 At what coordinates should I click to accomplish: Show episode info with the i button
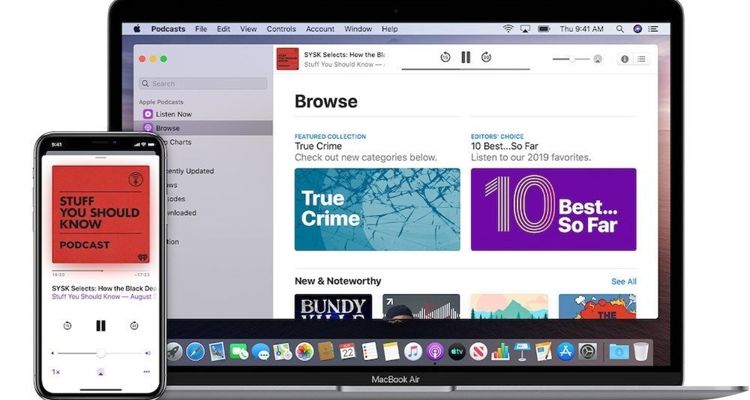click(625, 59)
